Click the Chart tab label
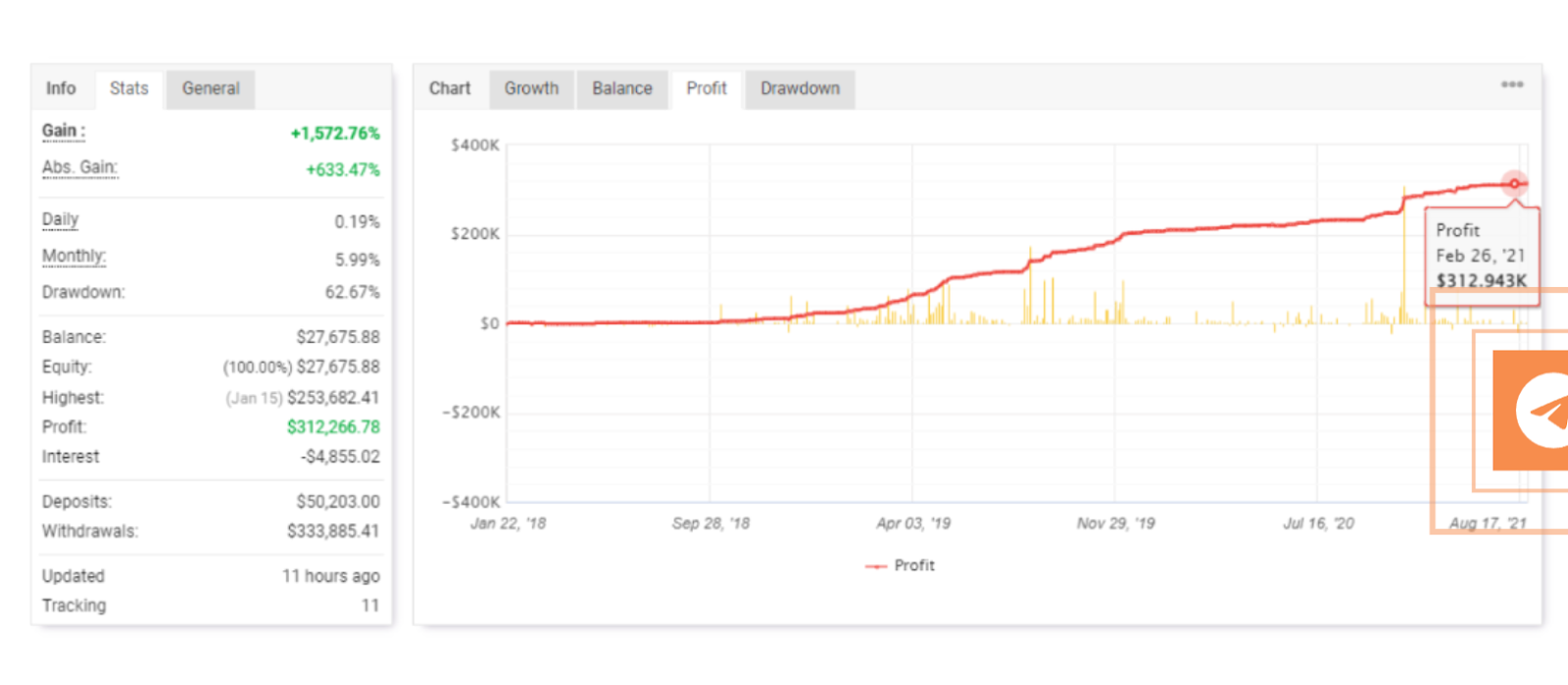The image size is (1568, 685). pyautogui.click(x=450, y=88)
